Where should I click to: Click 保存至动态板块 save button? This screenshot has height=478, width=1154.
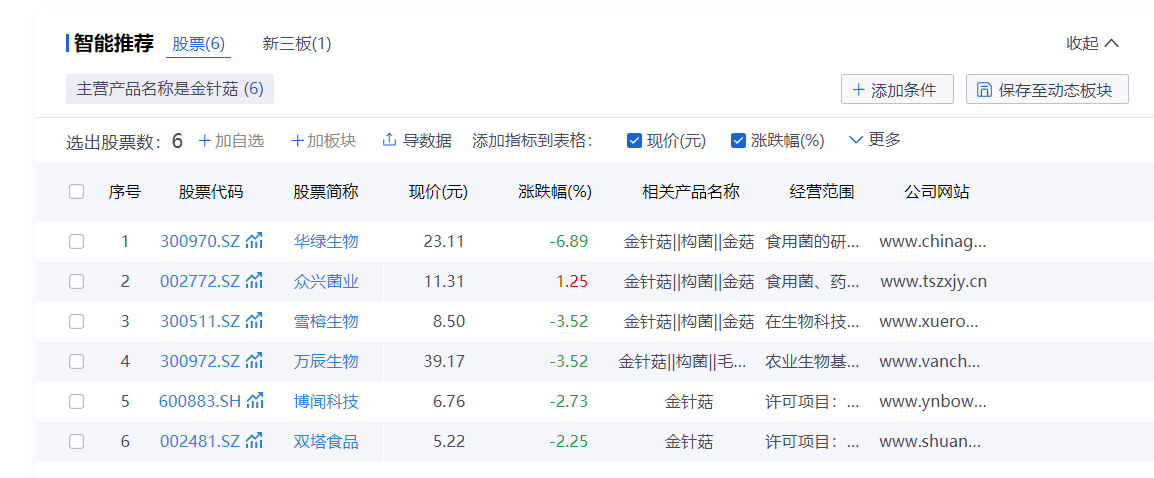tap(1046, 90)
